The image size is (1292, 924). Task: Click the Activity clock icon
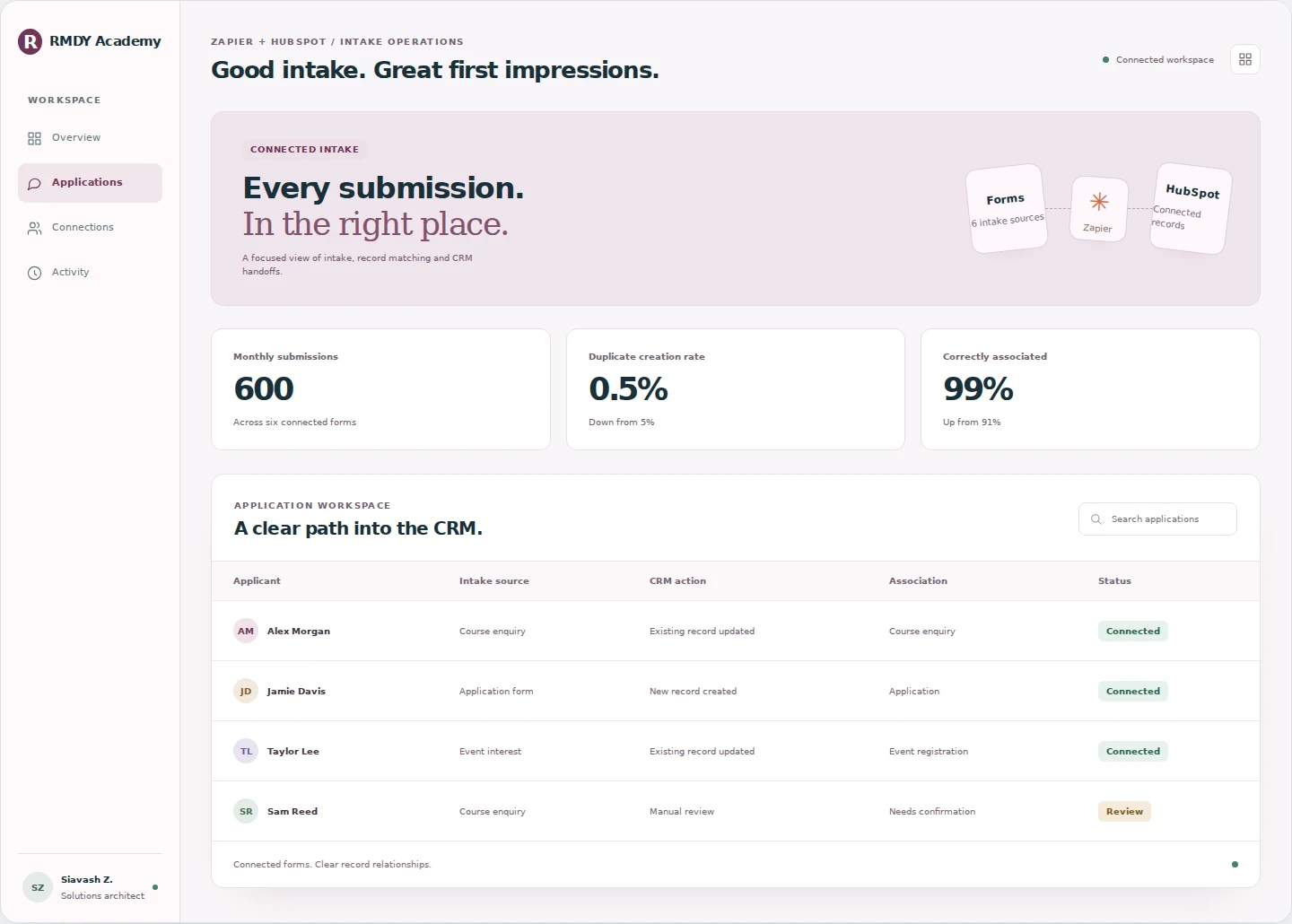pyautogui.click(x=34, y=273)
